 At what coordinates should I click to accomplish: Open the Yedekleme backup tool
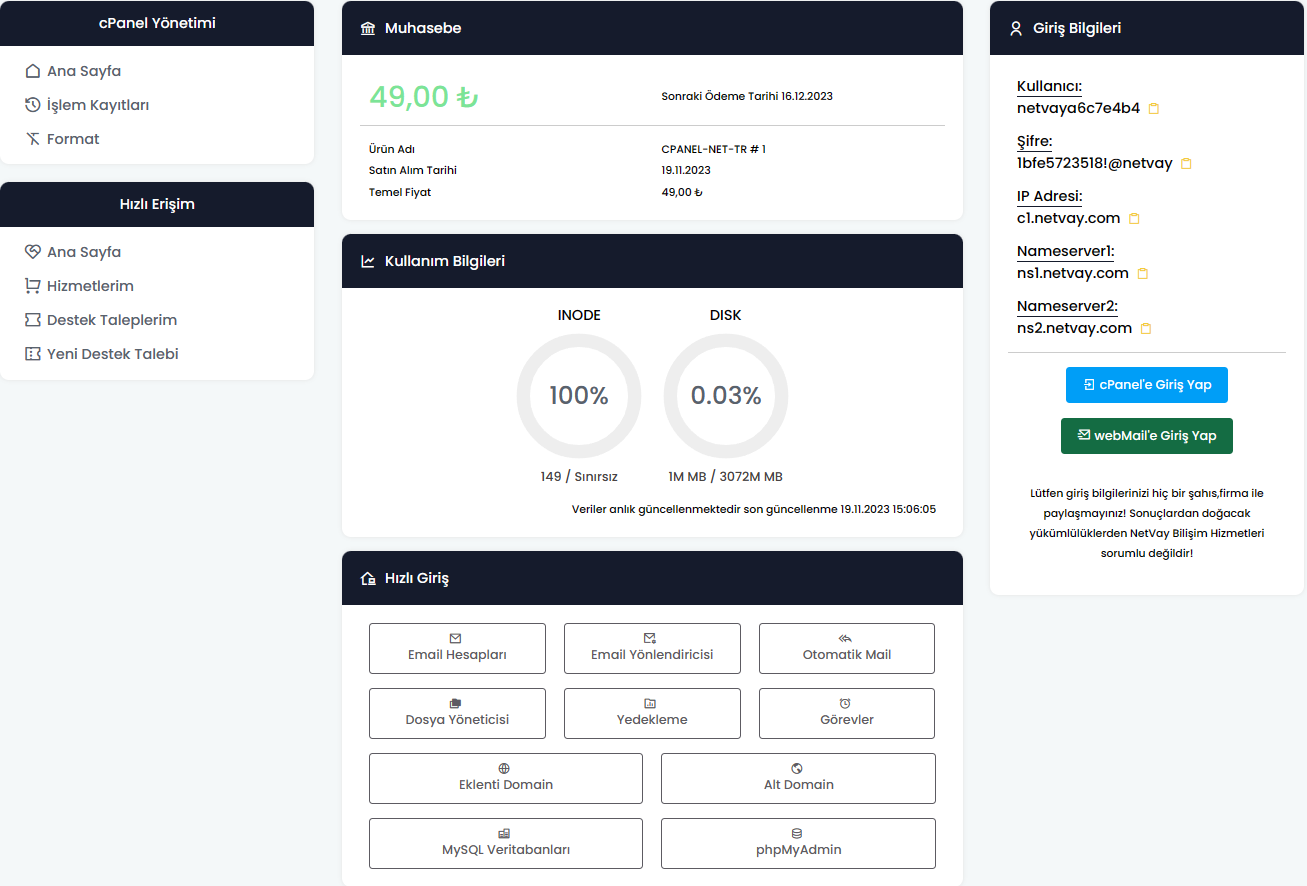(652, 713)
